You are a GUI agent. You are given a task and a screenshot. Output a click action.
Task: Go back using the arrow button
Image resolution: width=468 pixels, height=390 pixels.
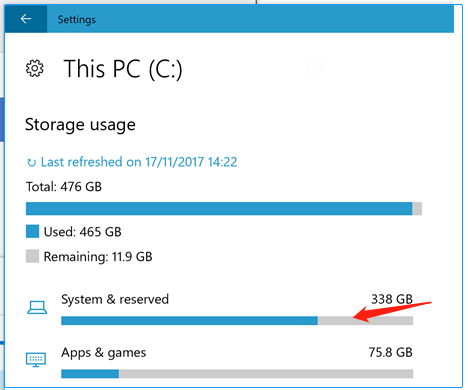pos(26,19)
